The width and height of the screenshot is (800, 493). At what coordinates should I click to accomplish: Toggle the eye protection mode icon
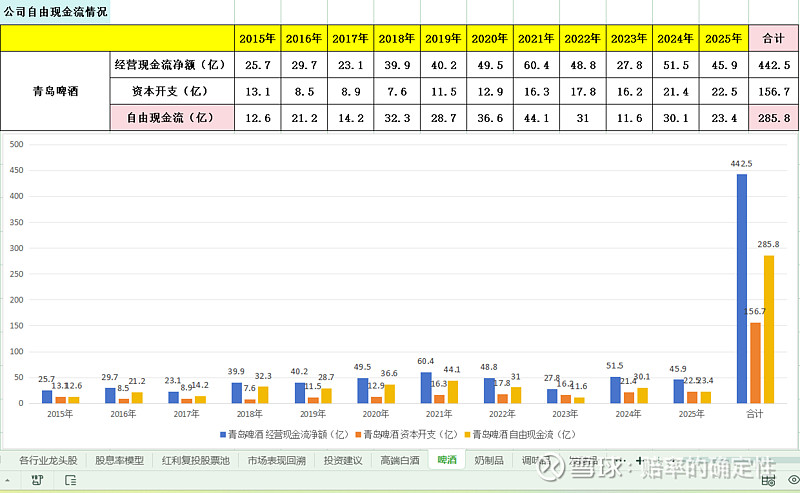(793, 480)
